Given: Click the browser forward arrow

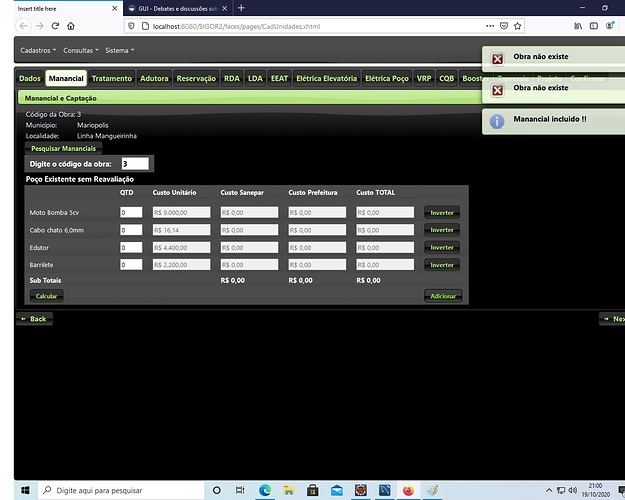Looking at the screenshot, I should (x=39, y=26).
